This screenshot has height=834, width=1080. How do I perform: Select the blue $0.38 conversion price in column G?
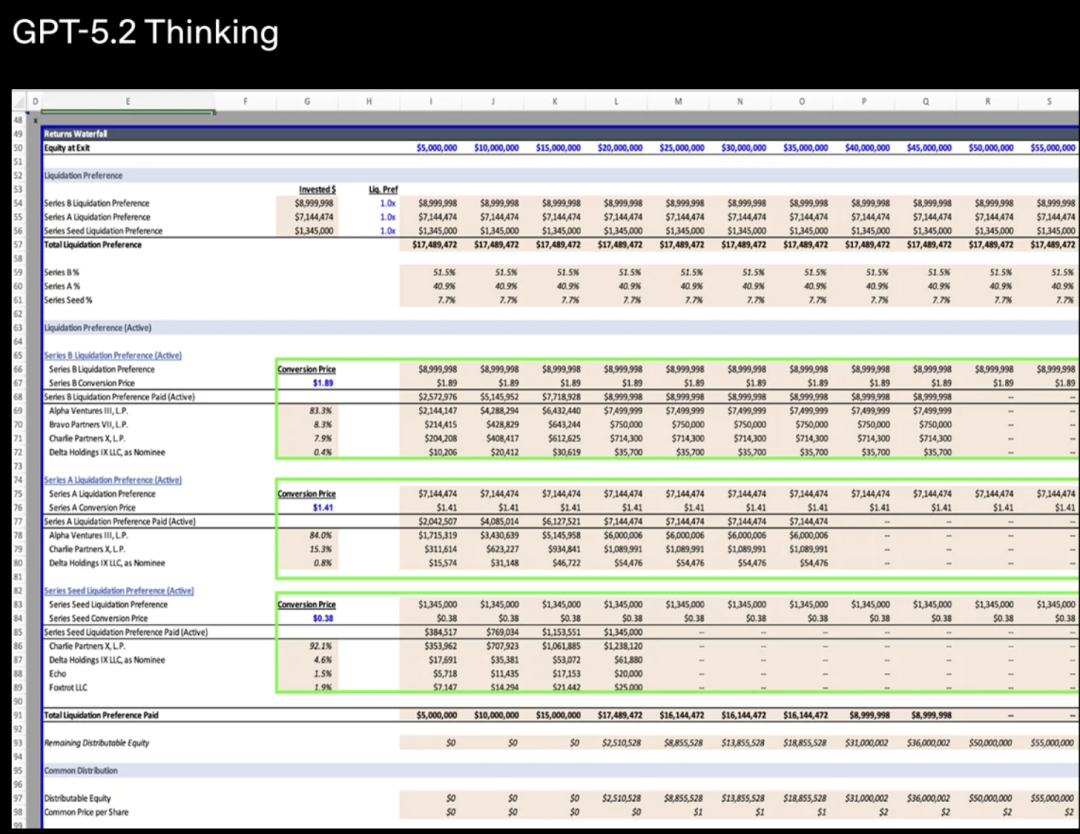(x=323, y=619)
